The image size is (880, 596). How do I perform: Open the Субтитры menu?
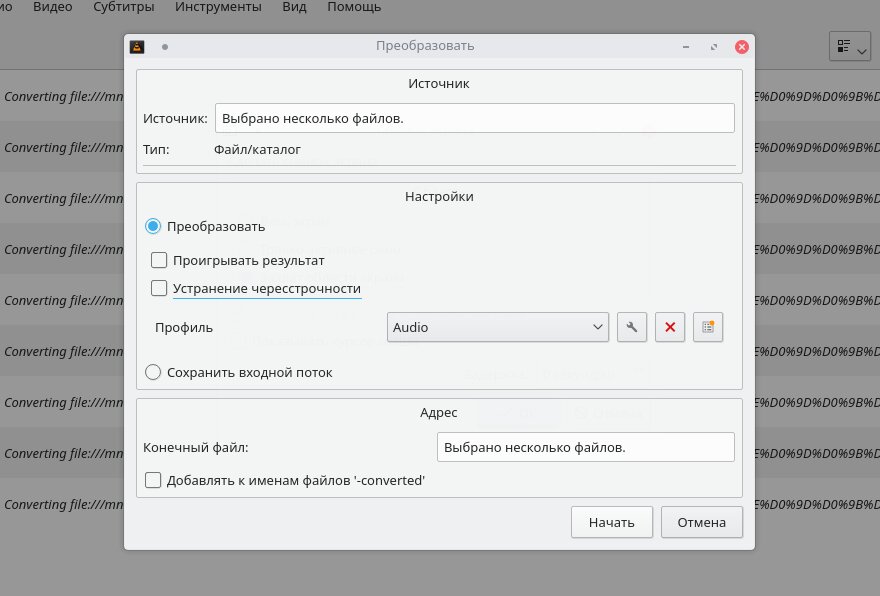click(x=124, y=7)
